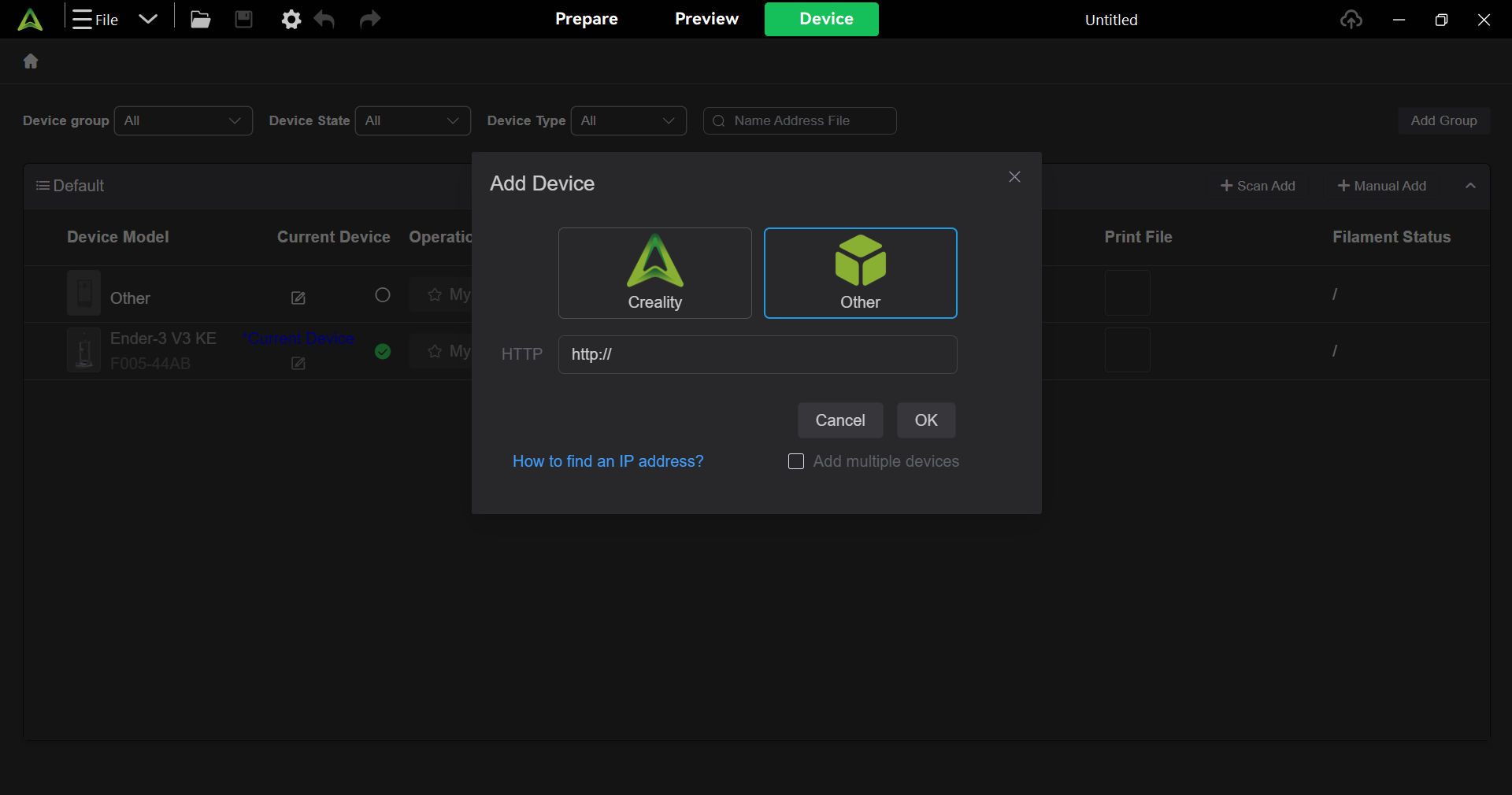This screenshot has width=1512, height=795.
Task: Click the 'Print File' column header
Action: 1138,237
